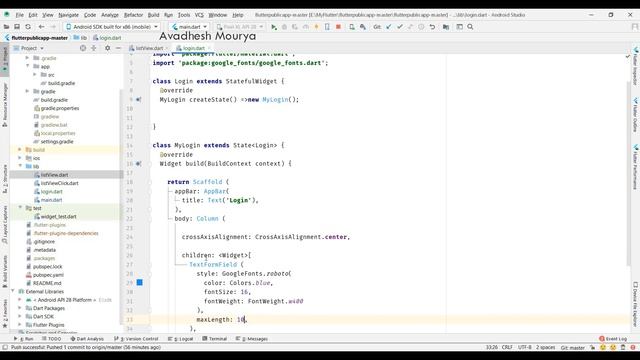
Task: Click the Git history clock icon
Action: point(421,27)
